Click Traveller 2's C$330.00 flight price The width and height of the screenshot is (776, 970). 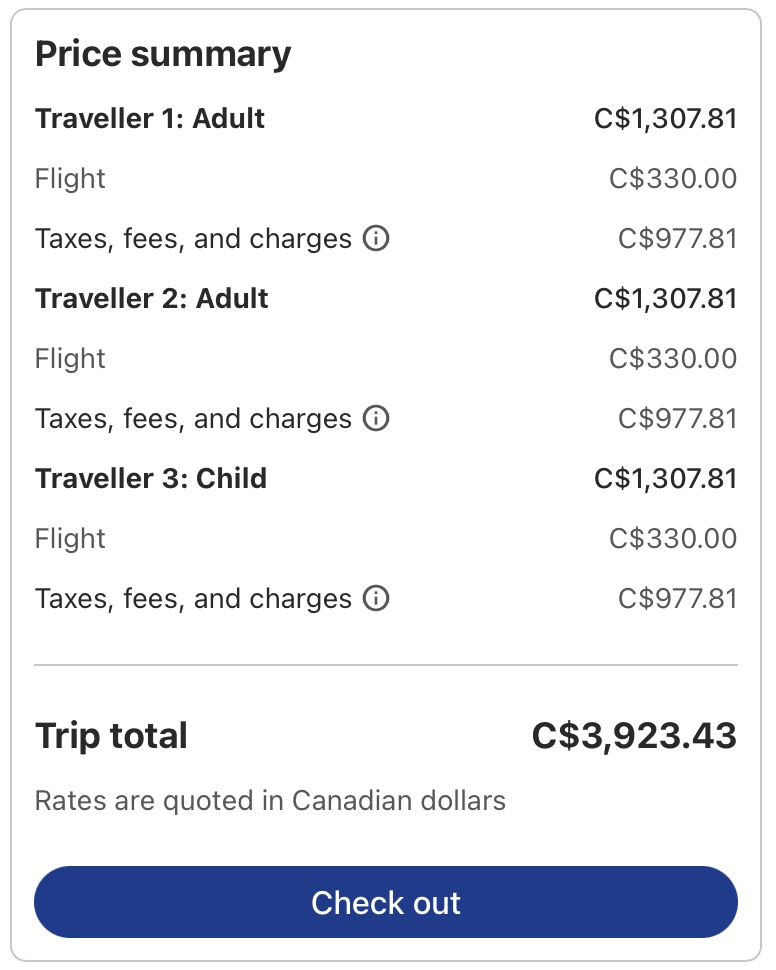point(673,359)
